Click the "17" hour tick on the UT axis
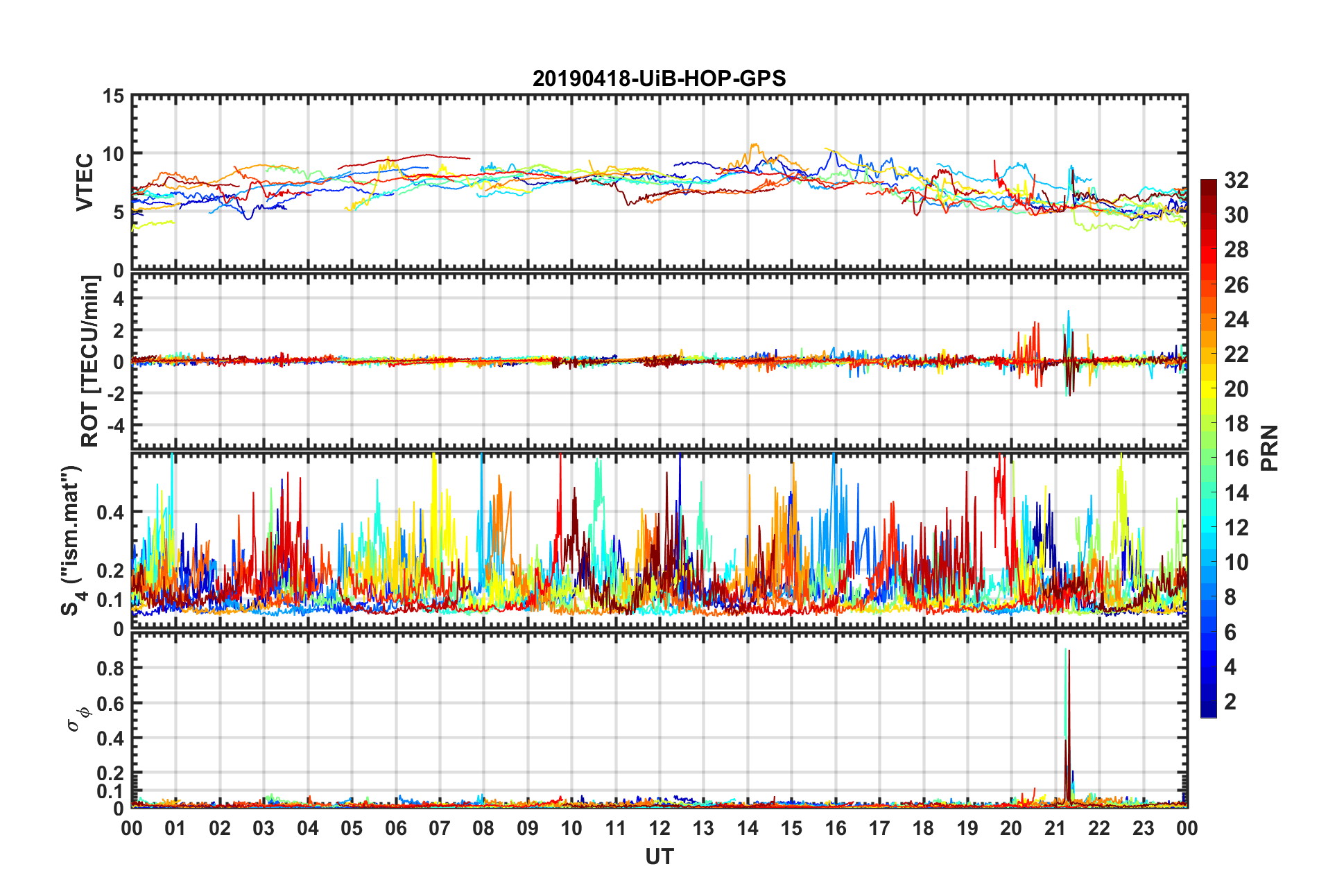 (879, 829)
